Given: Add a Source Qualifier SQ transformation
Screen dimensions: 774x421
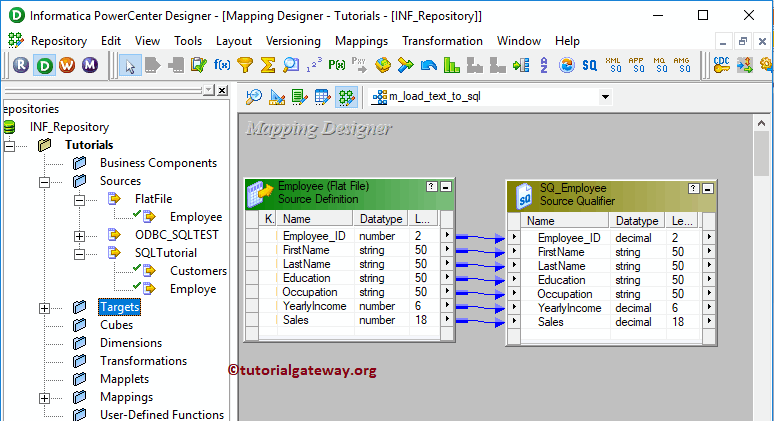Looking at the screenshot, I should 589,65.
